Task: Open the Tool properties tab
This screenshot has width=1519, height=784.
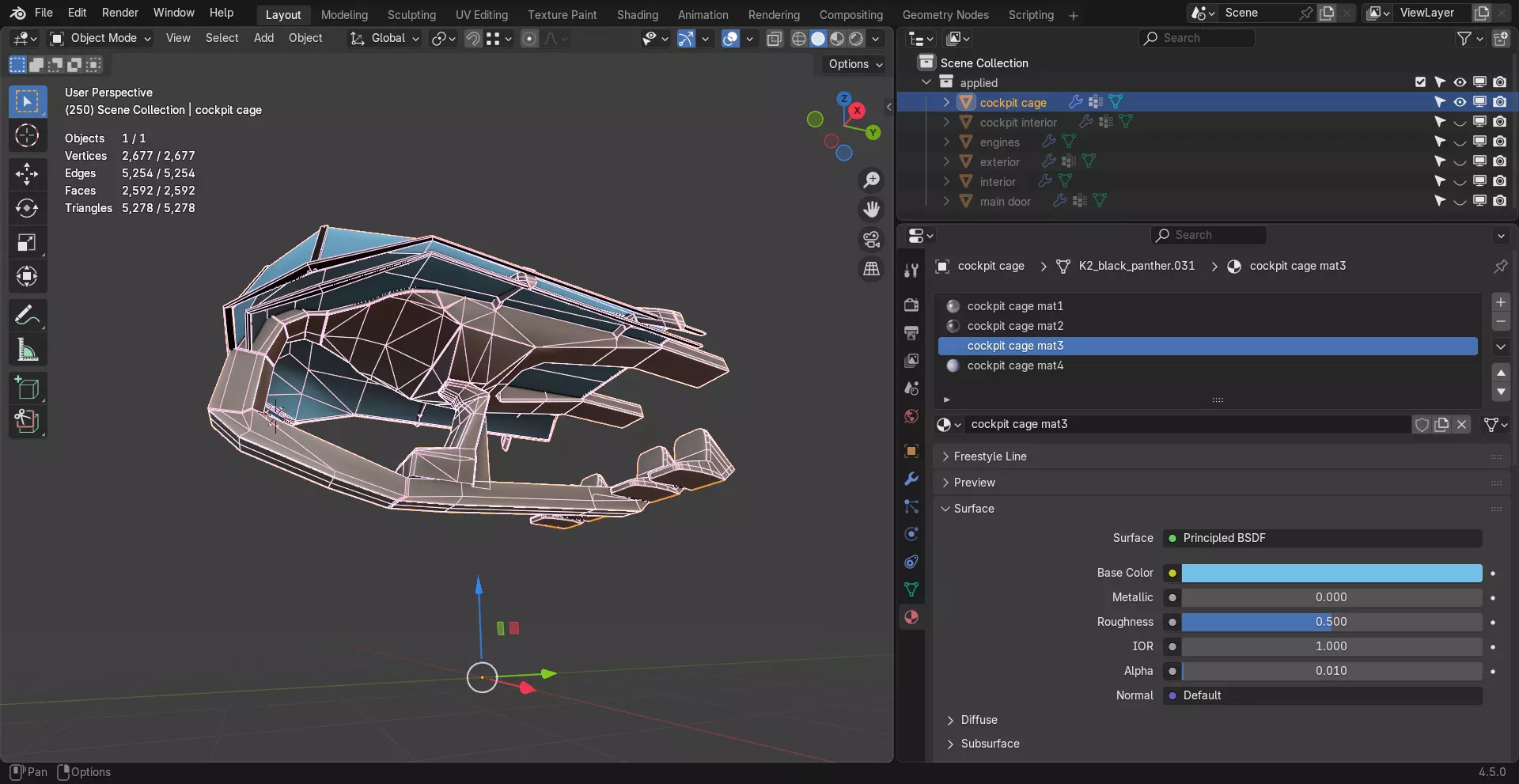Action: pos(911,271)
